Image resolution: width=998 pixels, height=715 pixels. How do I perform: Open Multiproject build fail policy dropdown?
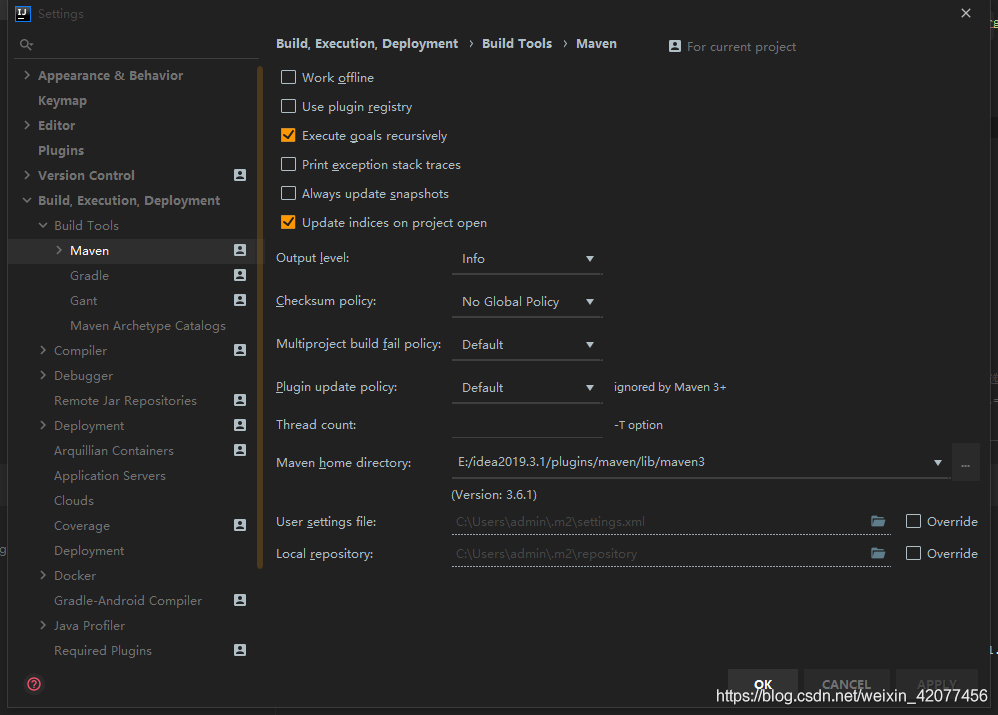pyautogui.click(x=527, y=344)
